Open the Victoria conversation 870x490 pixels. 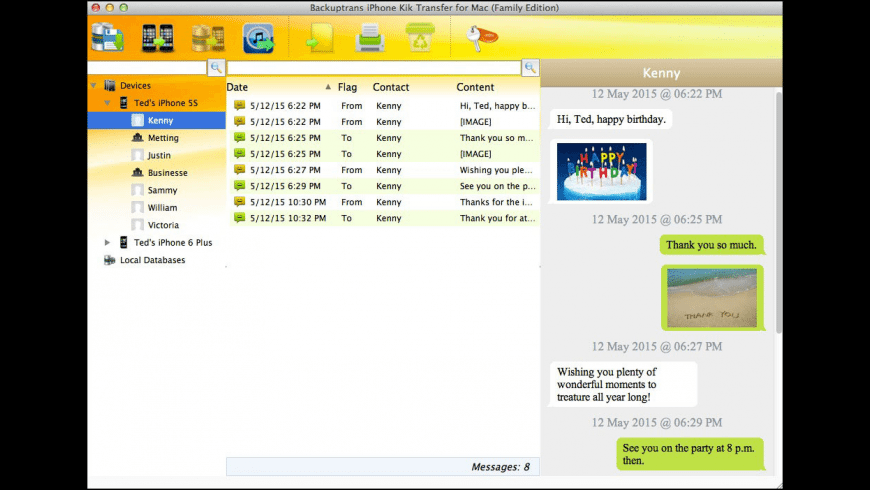163,225
